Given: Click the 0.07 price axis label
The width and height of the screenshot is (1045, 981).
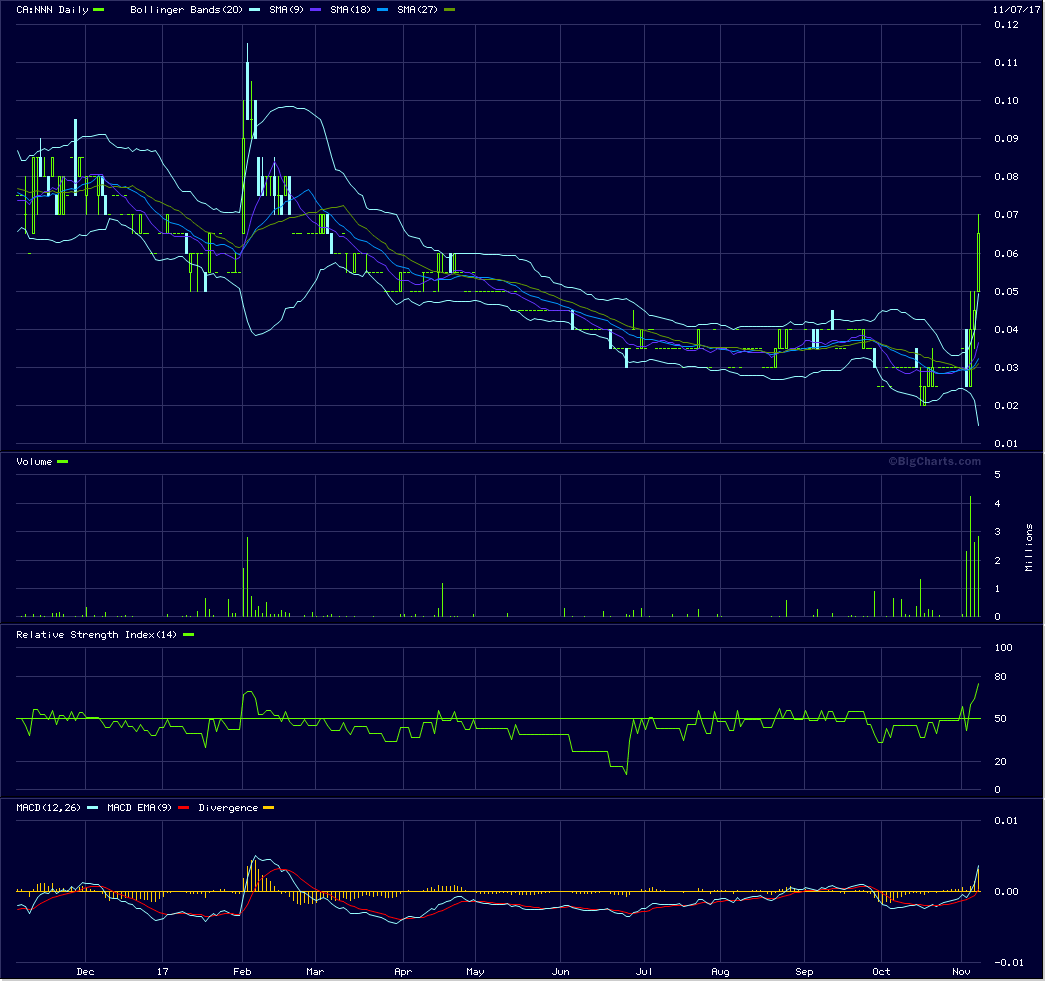Looking at the screenshot, I should (1006, 215).
